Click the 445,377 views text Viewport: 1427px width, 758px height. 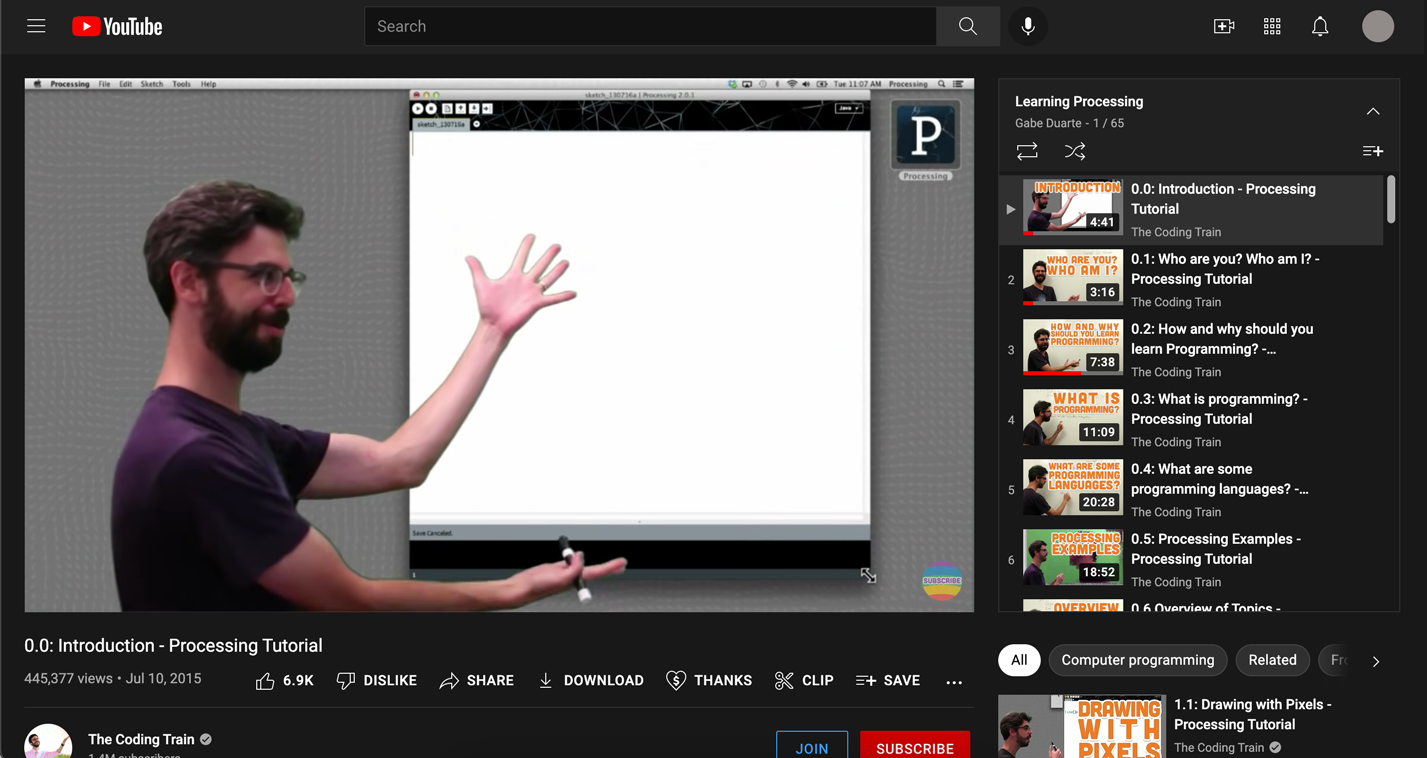(69, 678)
